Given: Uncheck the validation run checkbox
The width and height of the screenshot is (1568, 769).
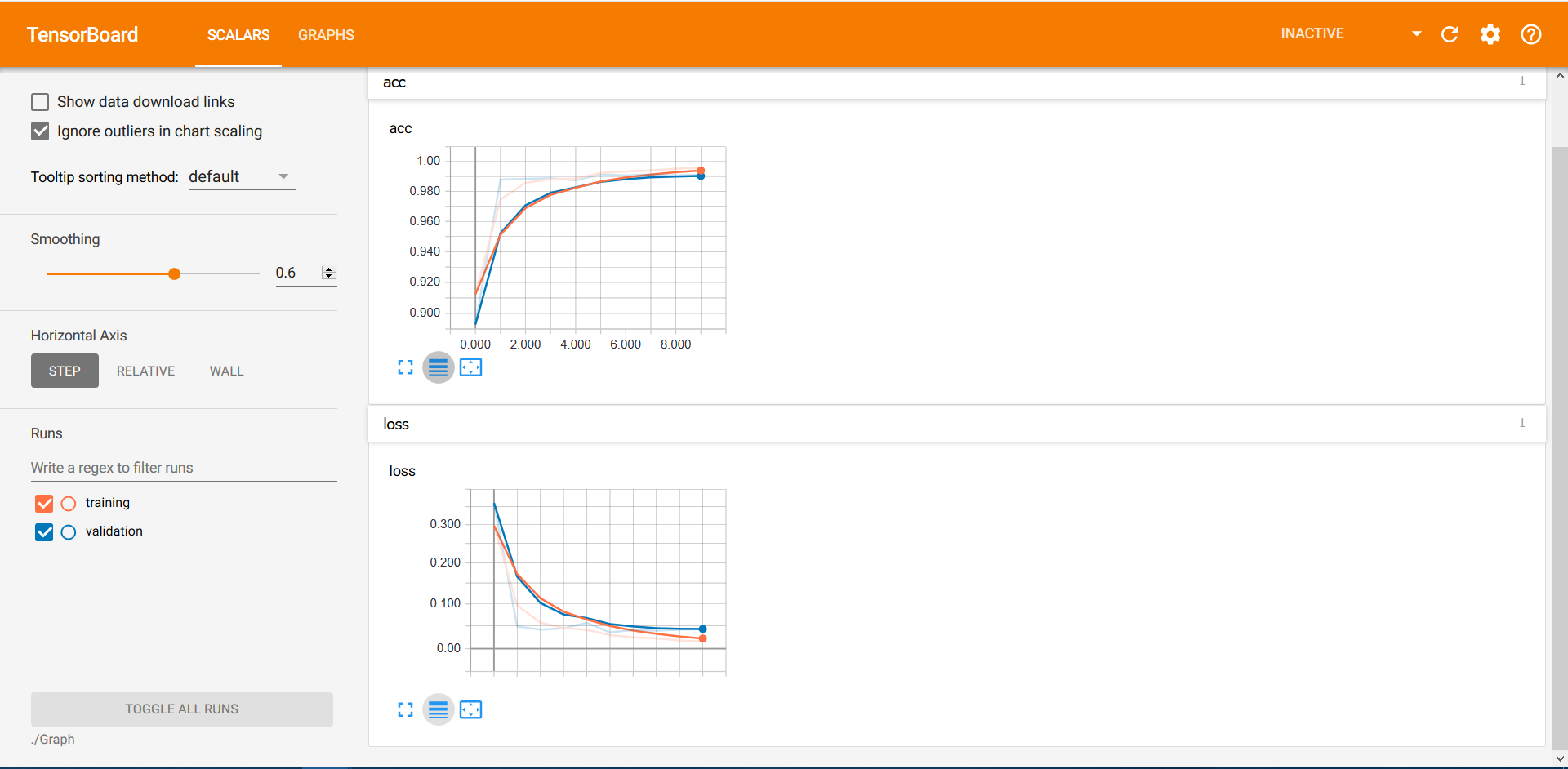Looking at the screenshot, I should coord(44,532).
